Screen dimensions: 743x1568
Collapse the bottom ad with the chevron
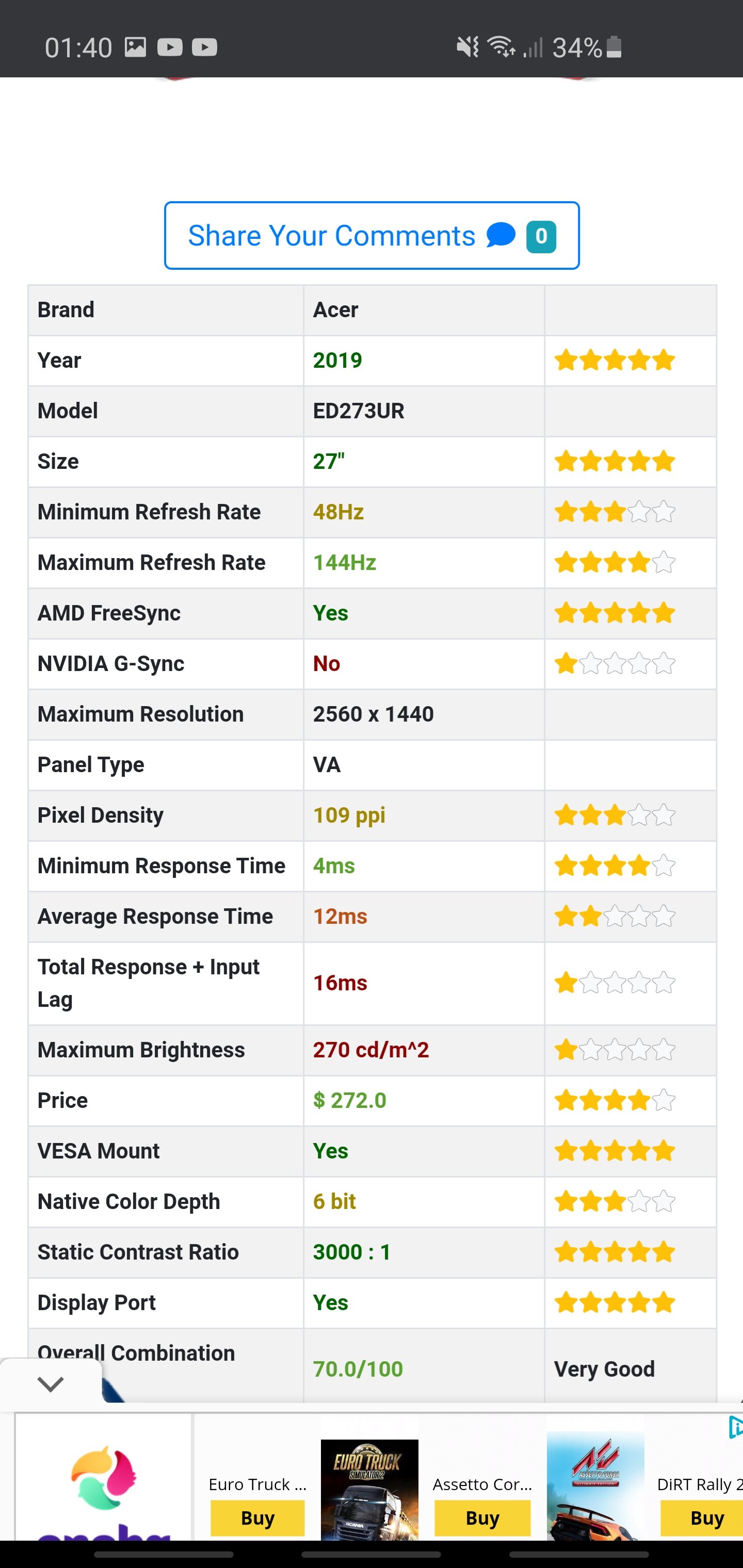51,1383
